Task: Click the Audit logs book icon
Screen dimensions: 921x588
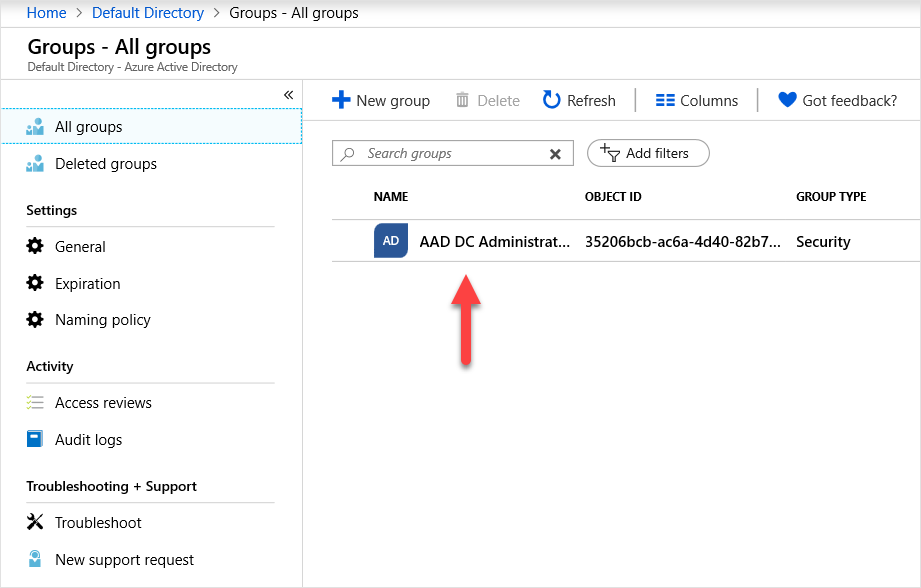Action: coord(35,439)
